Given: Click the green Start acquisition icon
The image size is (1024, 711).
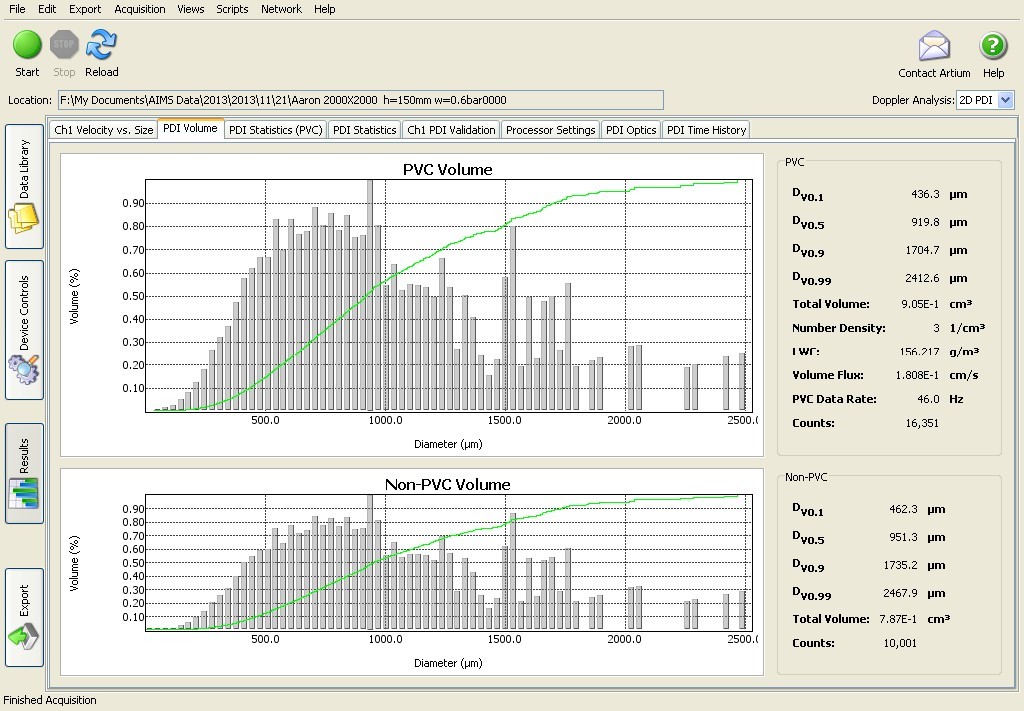Looking at the screenshot, I should pos(27,45).
